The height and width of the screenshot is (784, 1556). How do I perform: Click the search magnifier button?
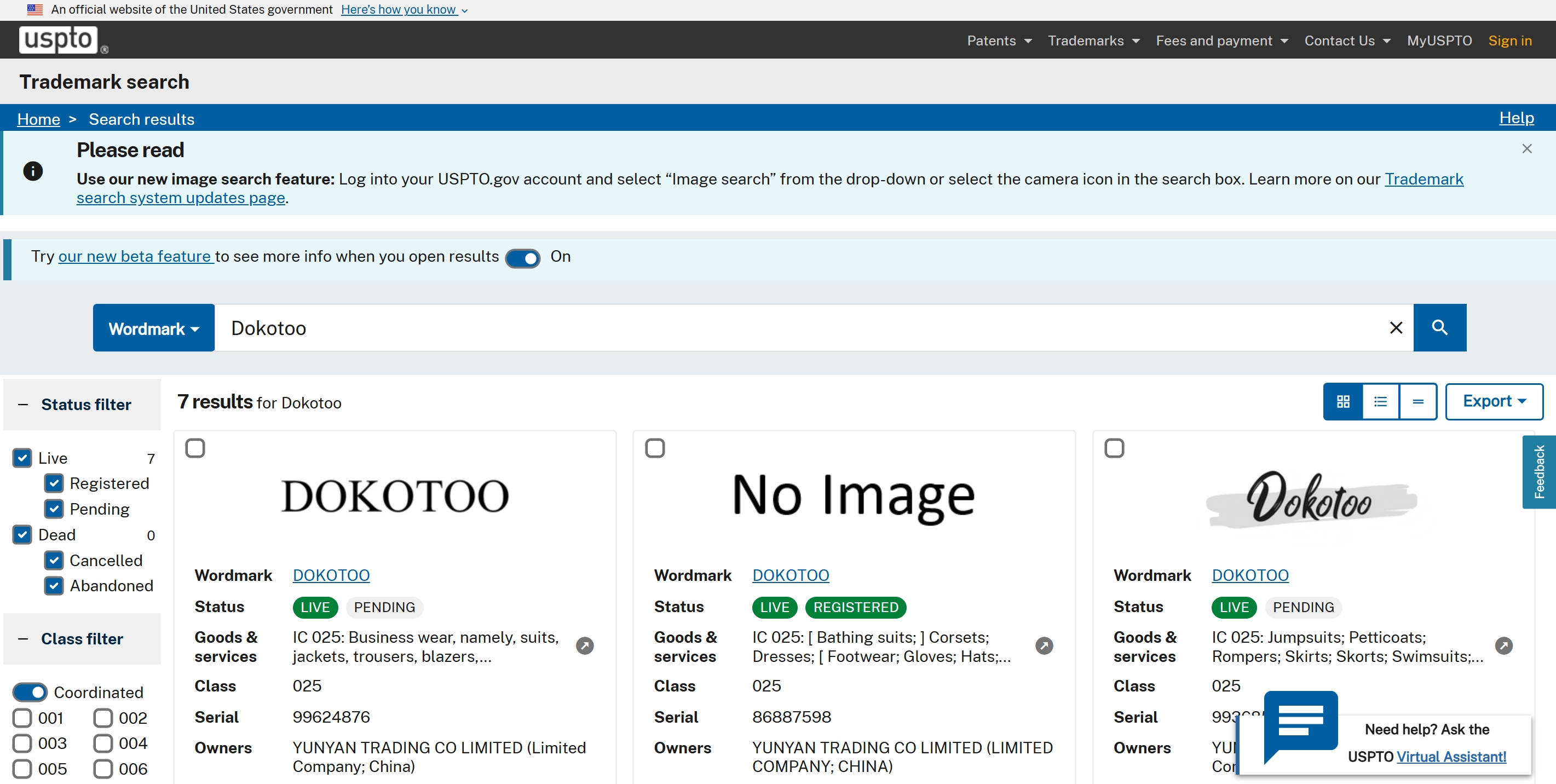pyautogui.click(x=1439, y=327)
